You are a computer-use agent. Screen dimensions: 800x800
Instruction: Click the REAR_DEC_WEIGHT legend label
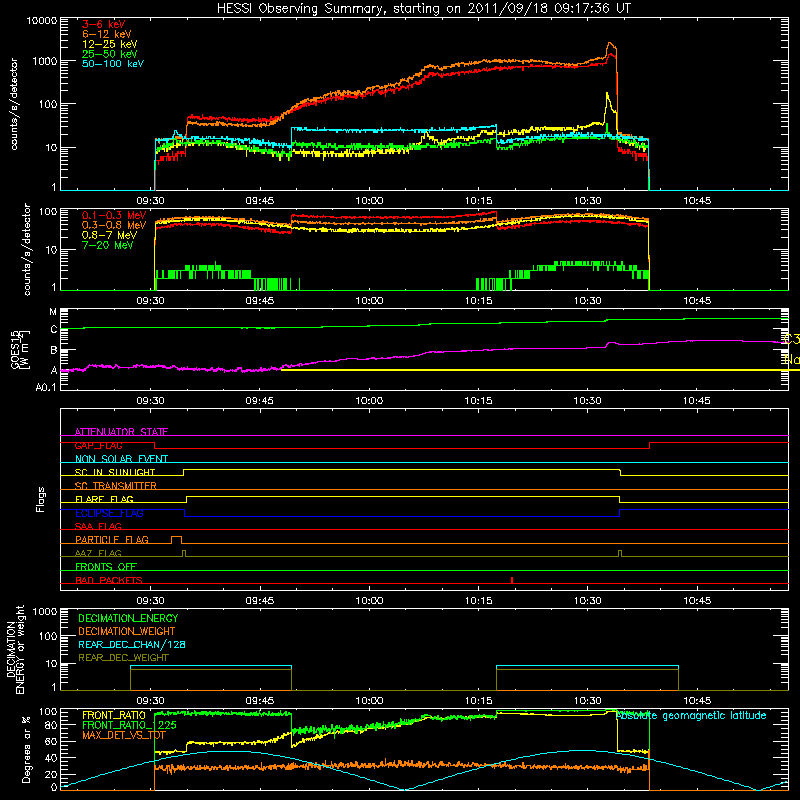pyautogui.click(x=123, y=658)
